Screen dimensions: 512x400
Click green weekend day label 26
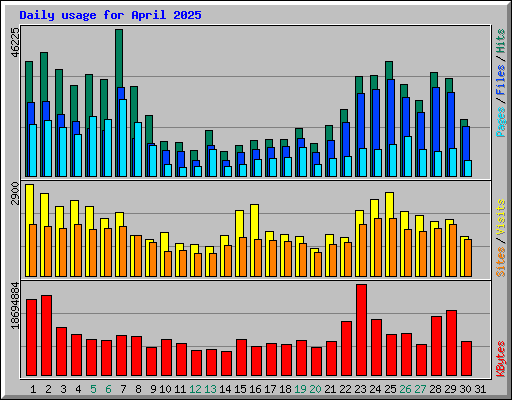coord(405,389)
